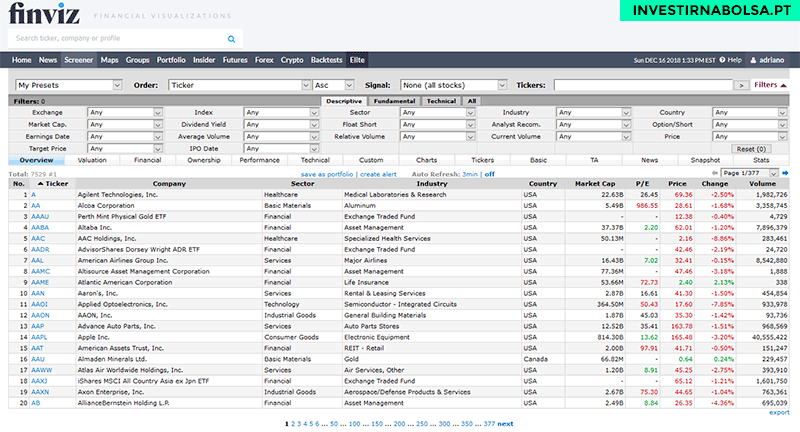Go to previous page with left arrow
The width and height of the screenshot is (800, 432).
pos(715,173)
